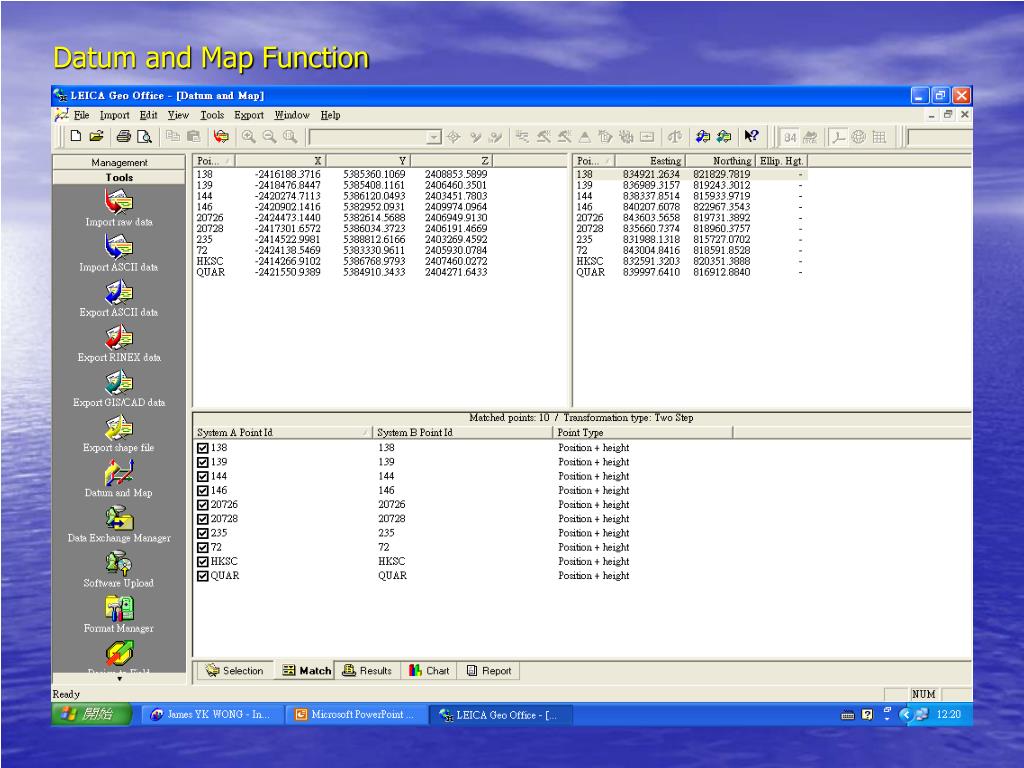Click the Copy toolbar icon
The width and height of the screenshot is (1024, 768).
point(172,136)
